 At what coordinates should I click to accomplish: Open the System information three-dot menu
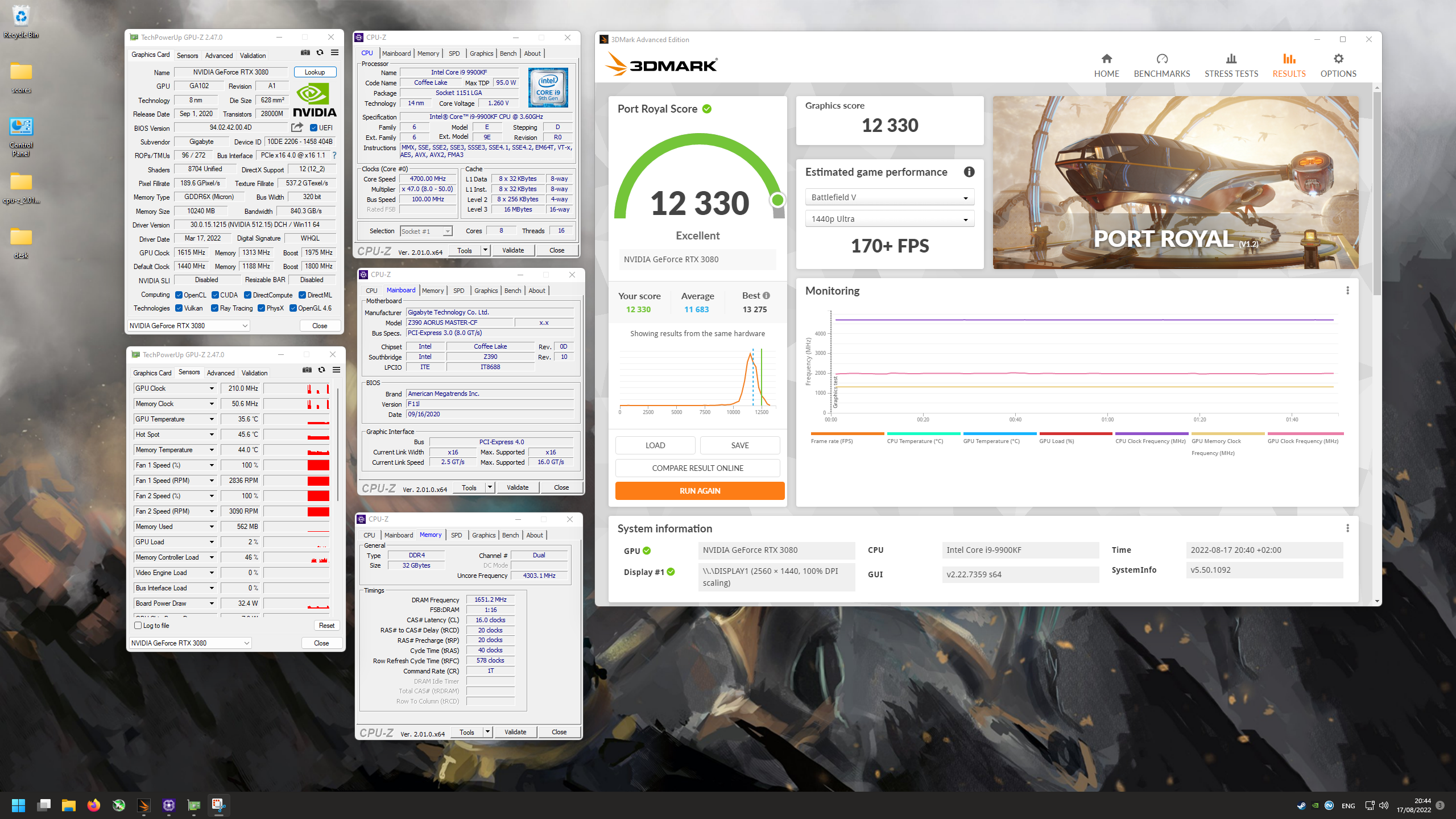[1347, 528]
